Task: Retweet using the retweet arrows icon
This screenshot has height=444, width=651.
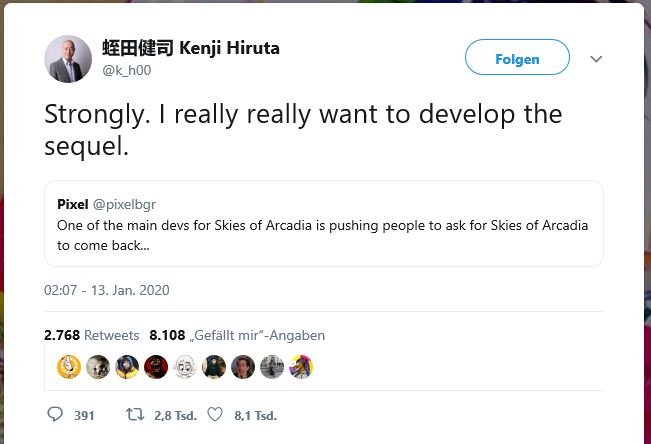Action: 133,414
